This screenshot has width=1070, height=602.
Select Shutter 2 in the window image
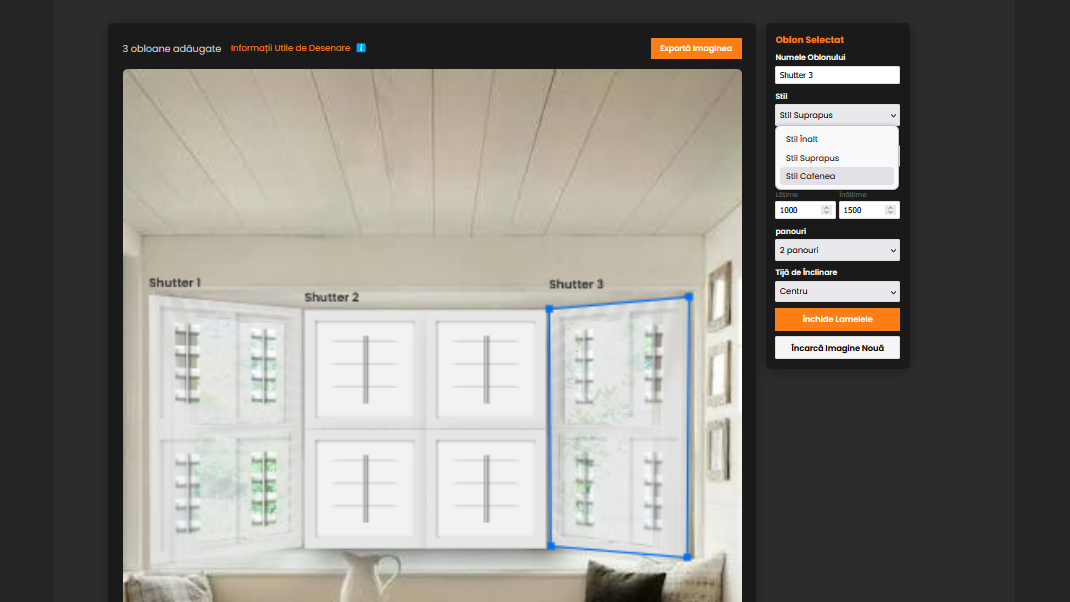pyautogui.click(x=426, y=429)
